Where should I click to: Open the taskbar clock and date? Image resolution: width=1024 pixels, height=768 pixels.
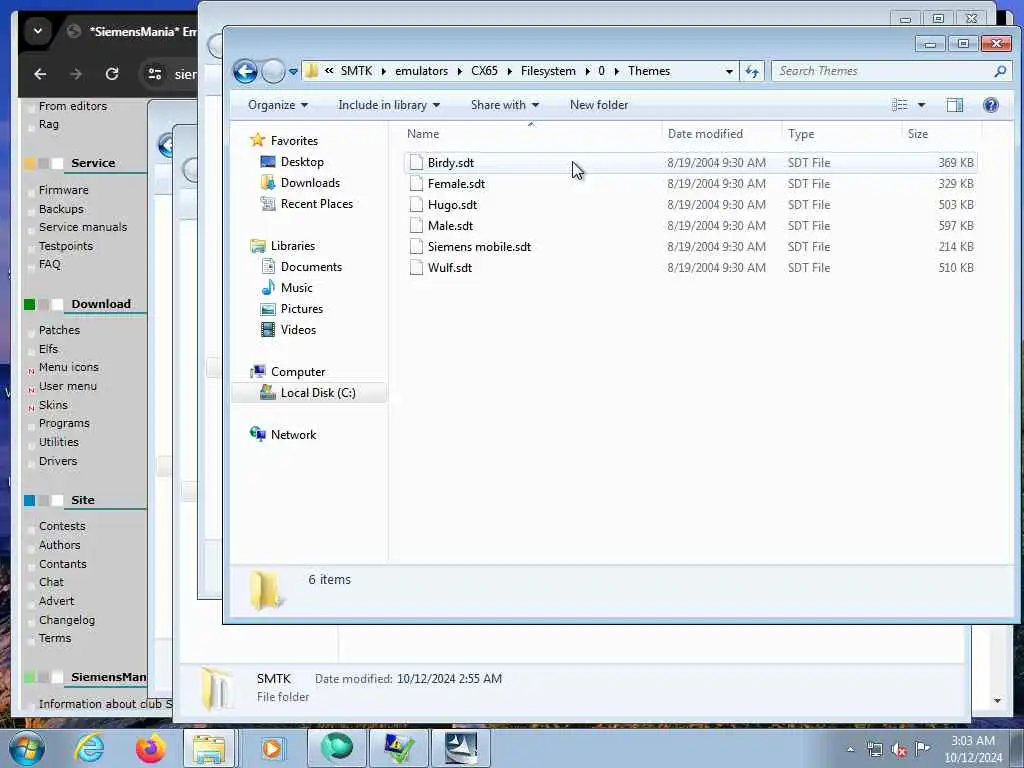coord(973,749)
